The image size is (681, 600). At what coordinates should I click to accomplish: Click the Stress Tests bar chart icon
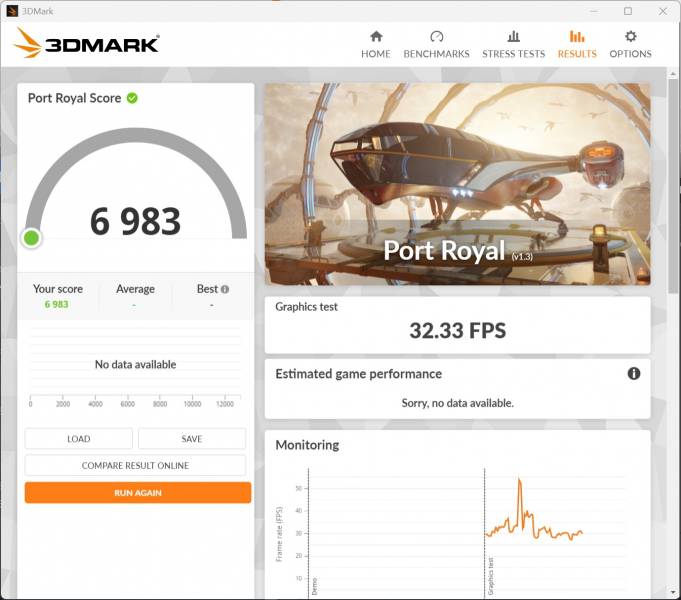click(x=513, y=36)
